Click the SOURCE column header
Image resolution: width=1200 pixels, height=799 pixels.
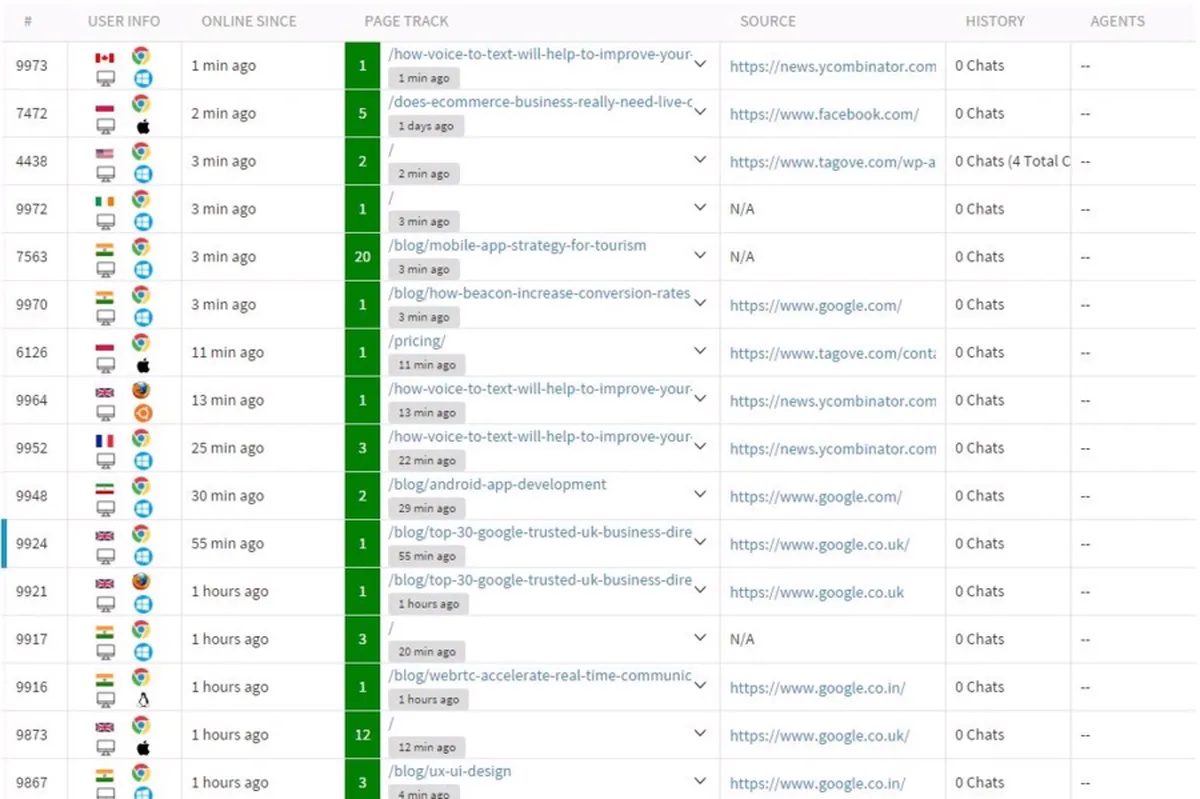tap(768, 21)
